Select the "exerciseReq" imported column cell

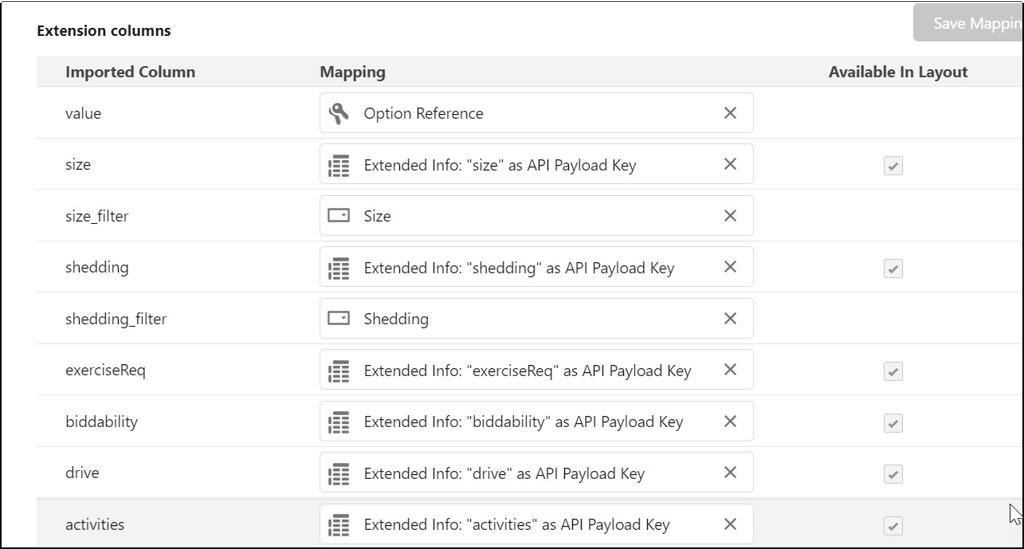[x=105, y=370]
